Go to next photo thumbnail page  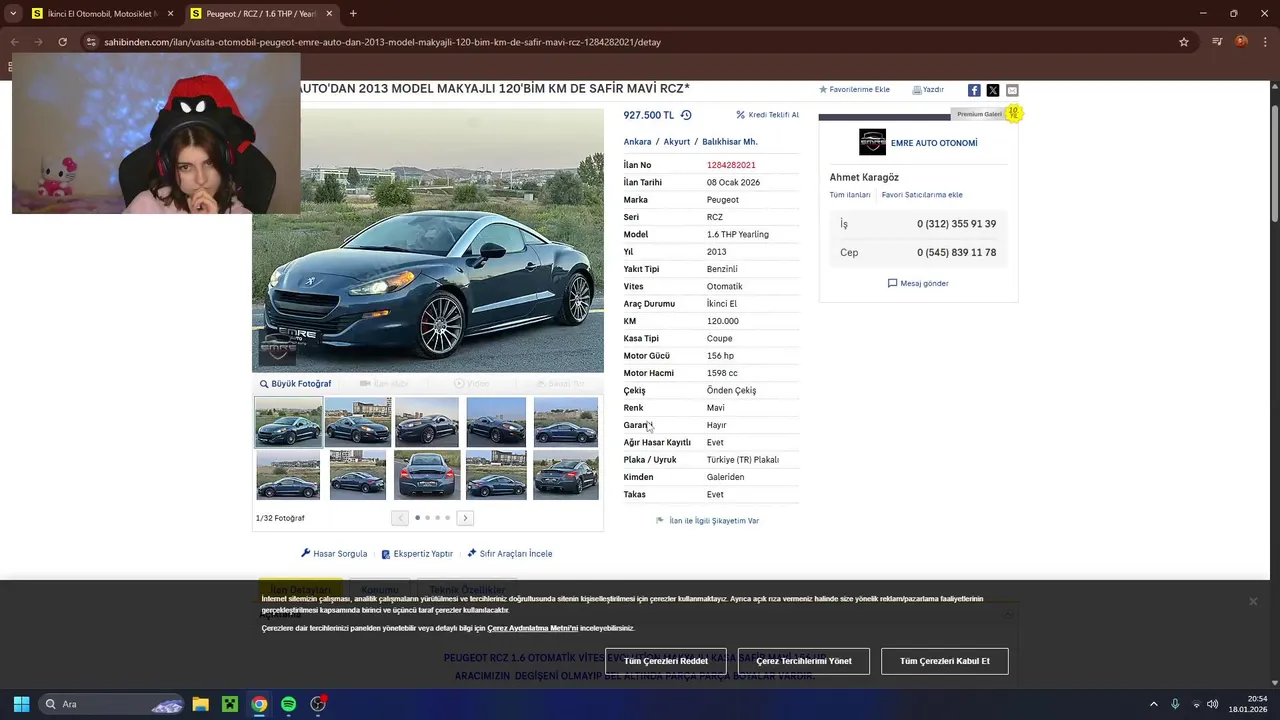(465, 518)
